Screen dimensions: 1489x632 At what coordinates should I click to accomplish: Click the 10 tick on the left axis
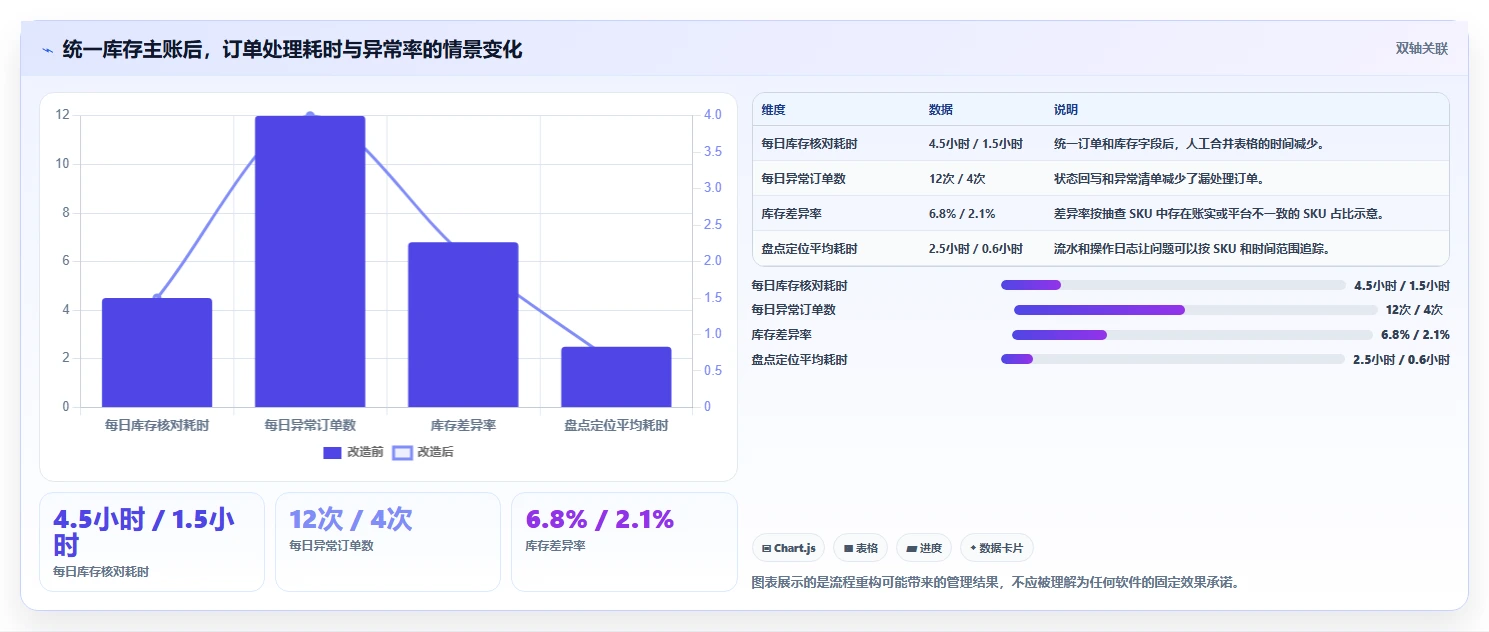62,164
